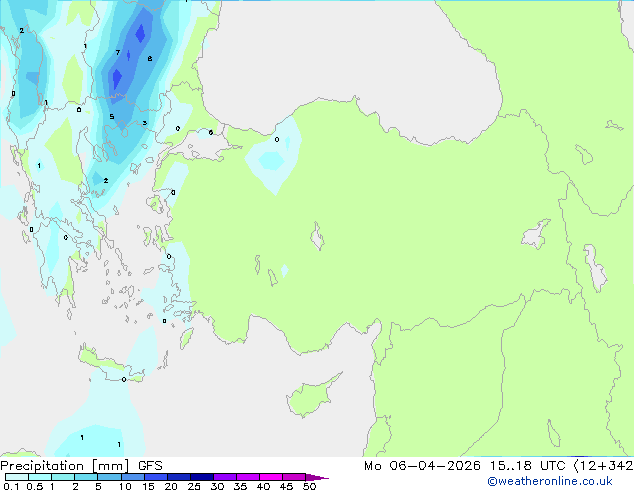Select the 'Precipitation [mm] GFS' title text
The width and height of the screenshot is (634, 490).
tap(81, 466)
